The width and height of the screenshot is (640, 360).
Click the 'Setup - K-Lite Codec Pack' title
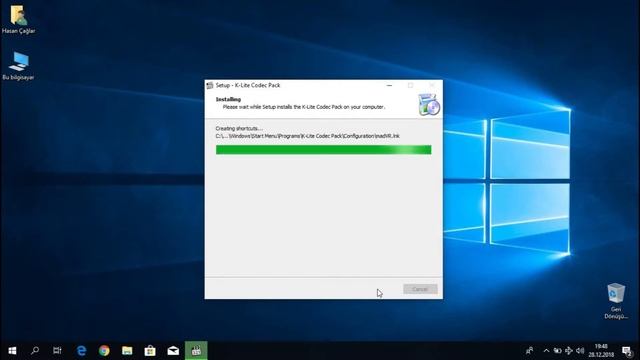[248, 85]
